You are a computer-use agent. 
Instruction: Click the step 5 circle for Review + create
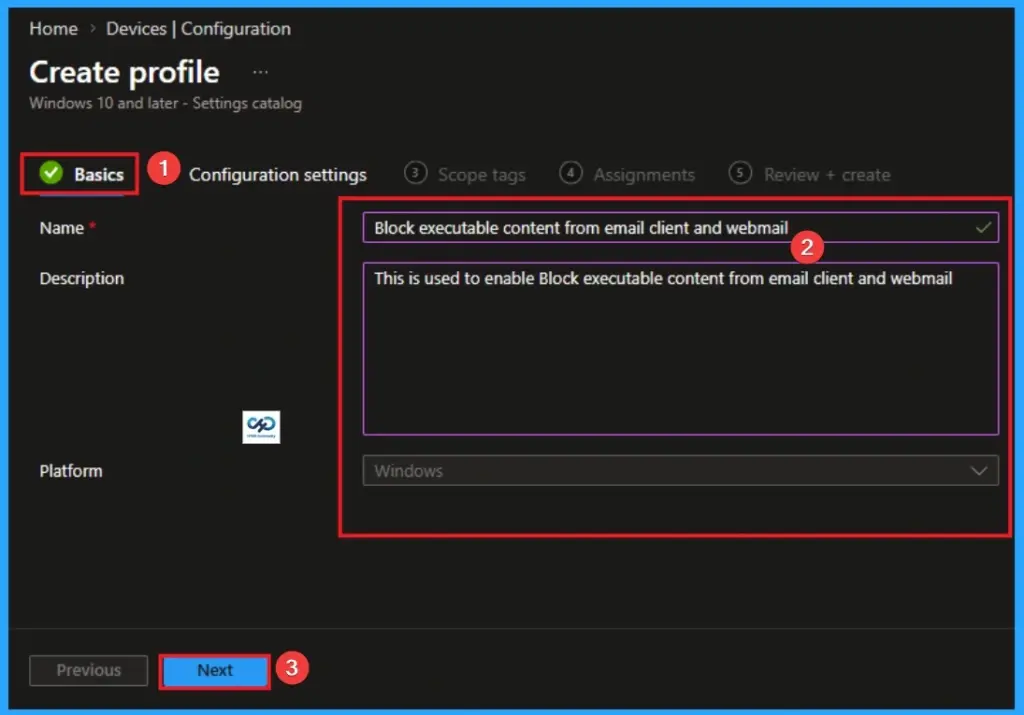tap(740, 173)
